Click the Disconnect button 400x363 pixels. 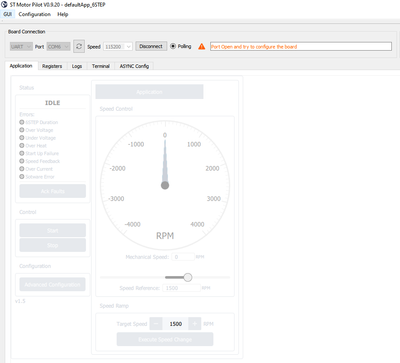(x=151, y=46)
